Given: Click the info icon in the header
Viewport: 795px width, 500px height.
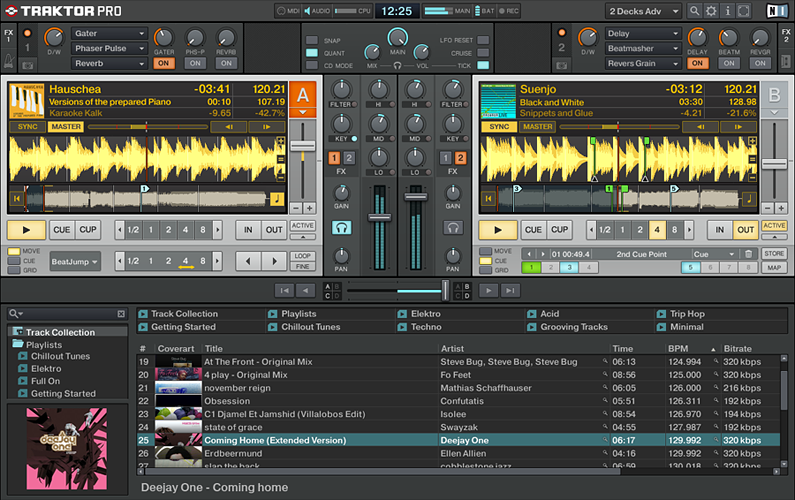Looking at the screenshot, I should pyautogui.click(x=727, y=11).
